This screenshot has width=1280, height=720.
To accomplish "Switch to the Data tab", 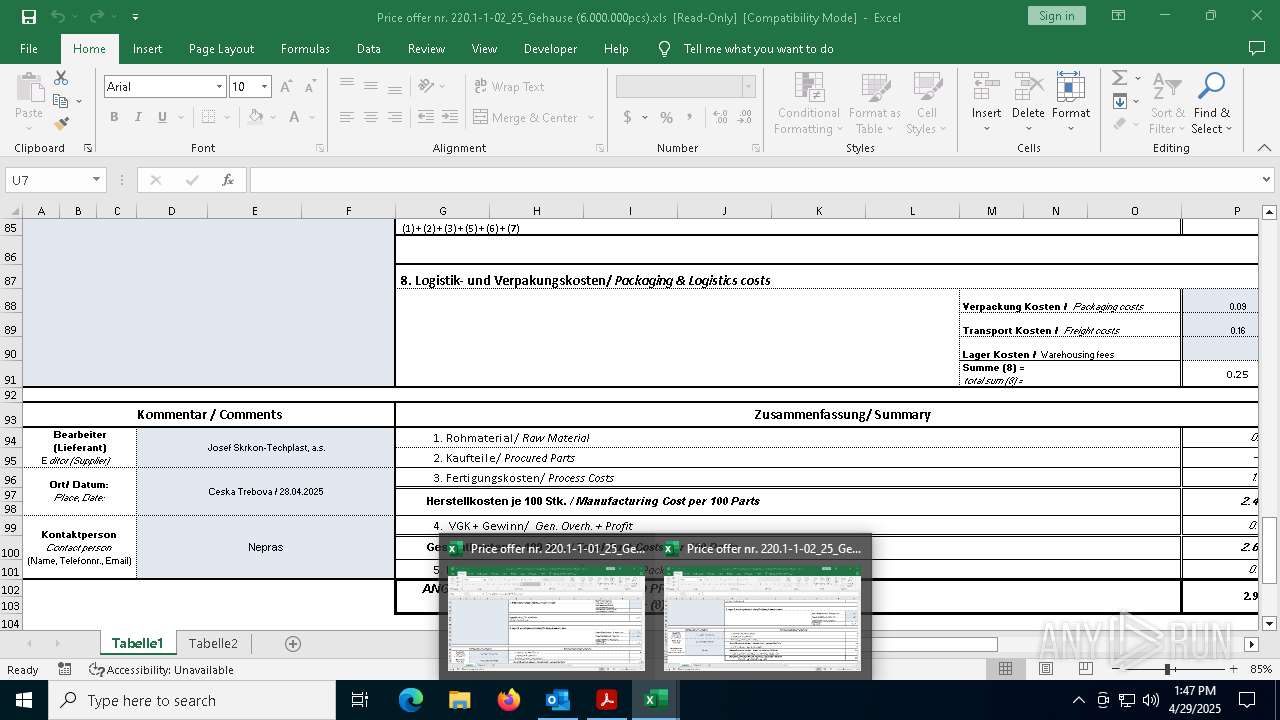I will (369, 49).
